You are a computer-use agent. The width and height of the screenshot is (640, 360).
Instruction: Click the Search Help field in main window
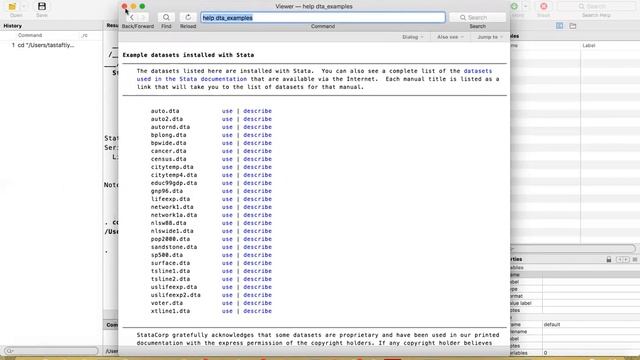596,7
